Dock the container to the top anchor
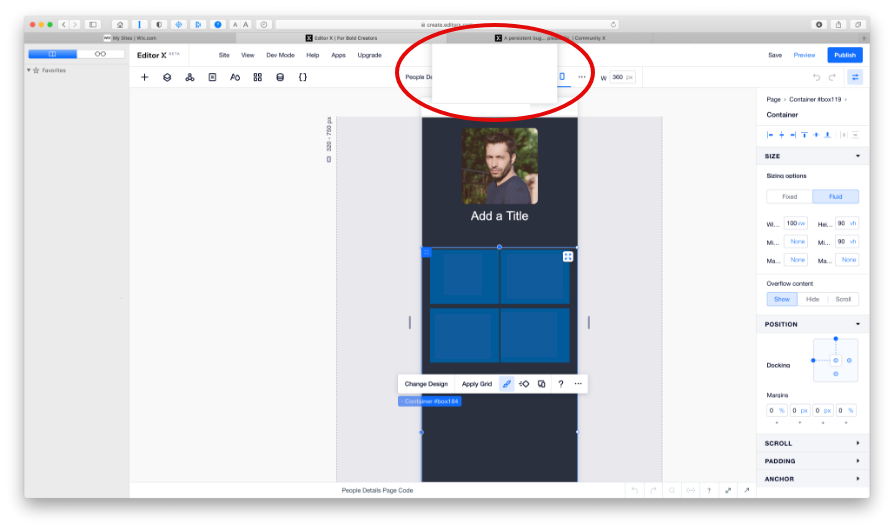This screenshot has height=530, width=894. [x=836, y=339]
